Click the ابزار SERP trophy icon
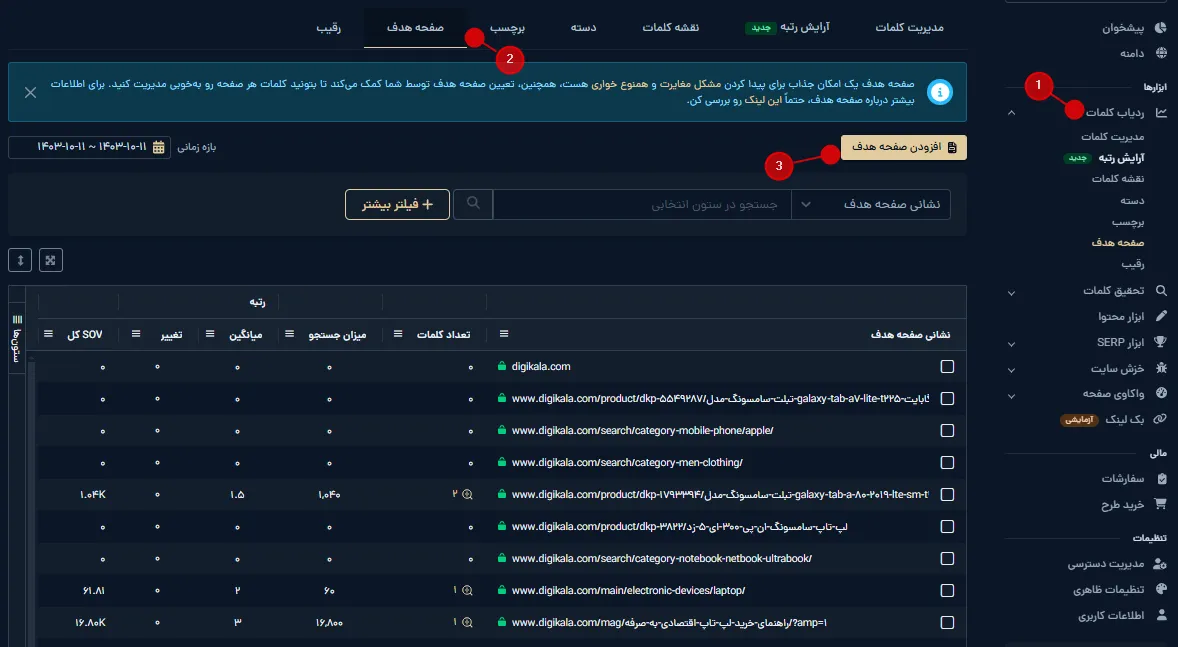 tap(1161, 342)
